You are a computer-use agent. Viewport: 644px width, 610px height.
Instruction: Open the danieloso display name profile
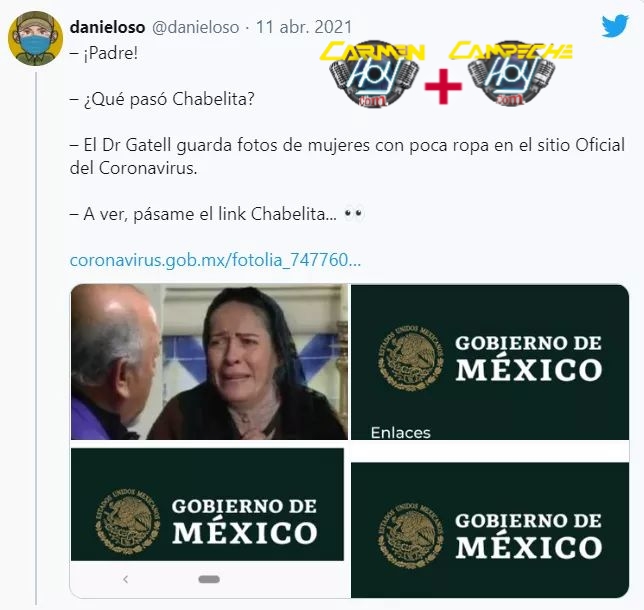click(x=107, y=28)
